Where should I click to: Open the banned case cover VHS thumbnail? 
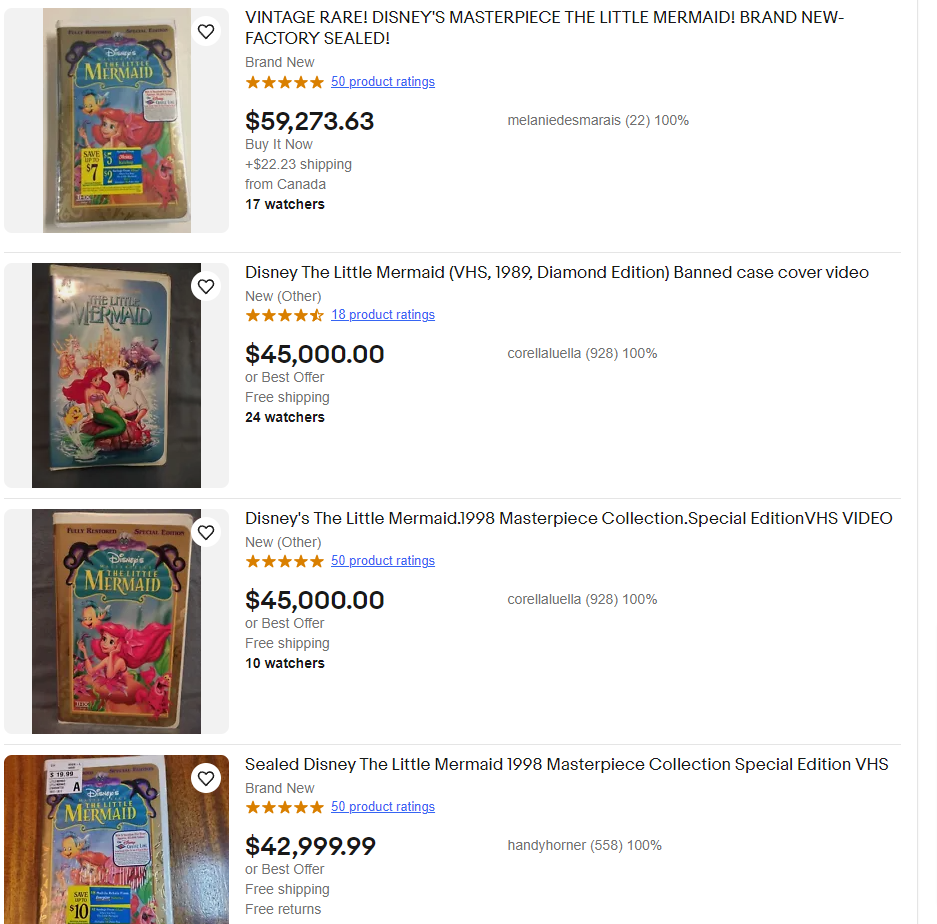[x=117, y=375]
